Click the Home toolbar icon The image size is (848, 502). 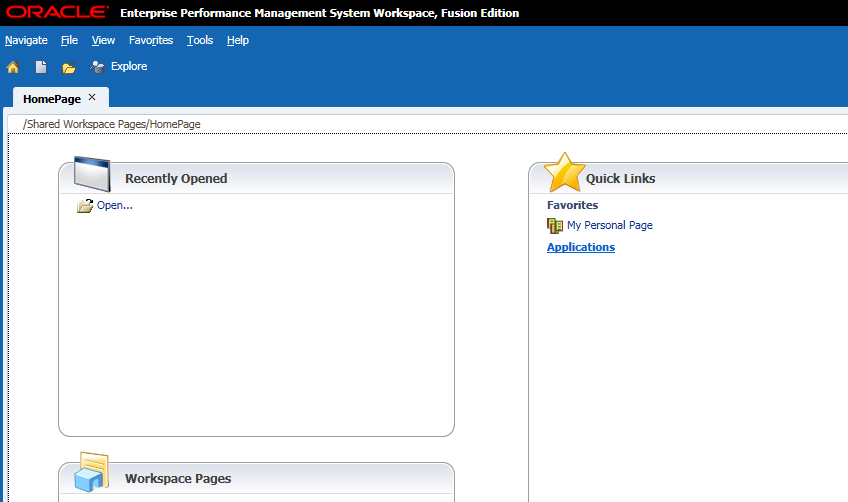[12, 67]
